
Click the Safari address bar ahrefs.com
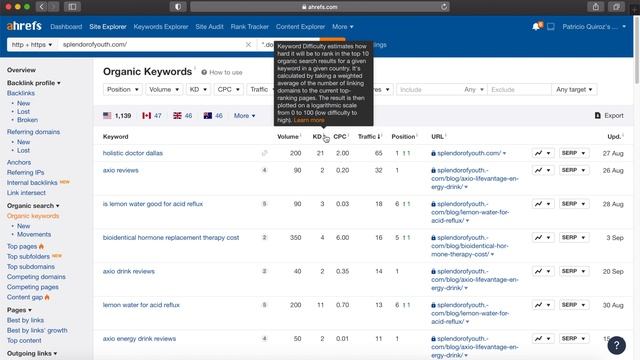tap(320, 7)
